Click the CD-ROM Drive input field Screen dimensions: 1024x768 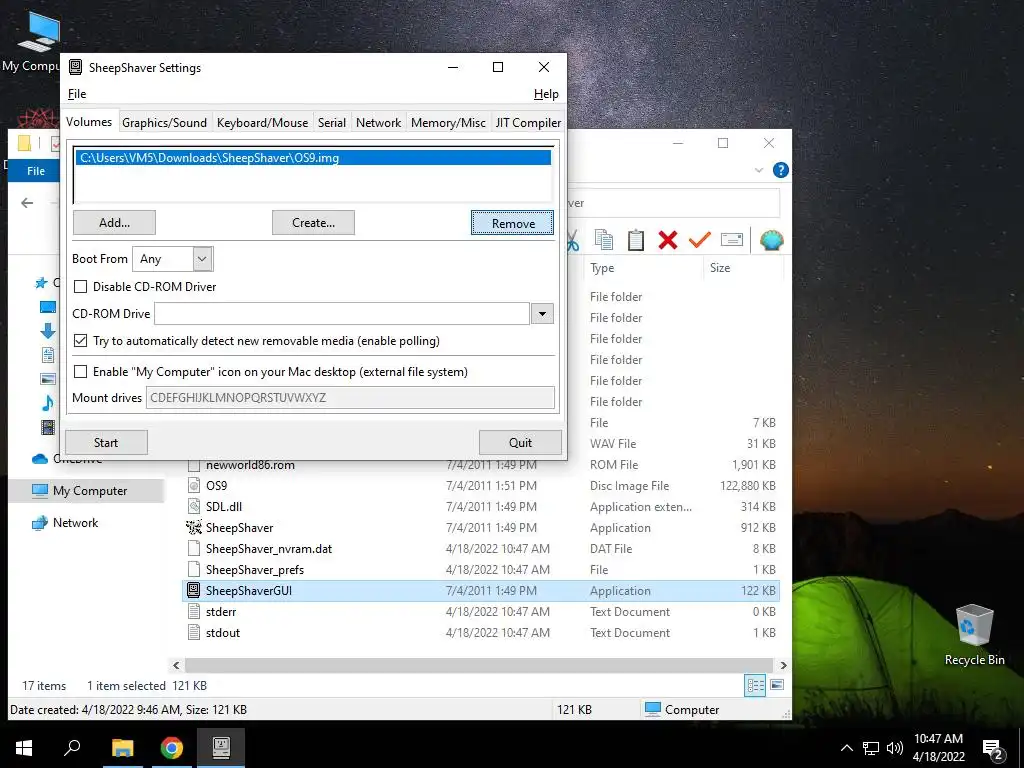(x=342, y=313)
